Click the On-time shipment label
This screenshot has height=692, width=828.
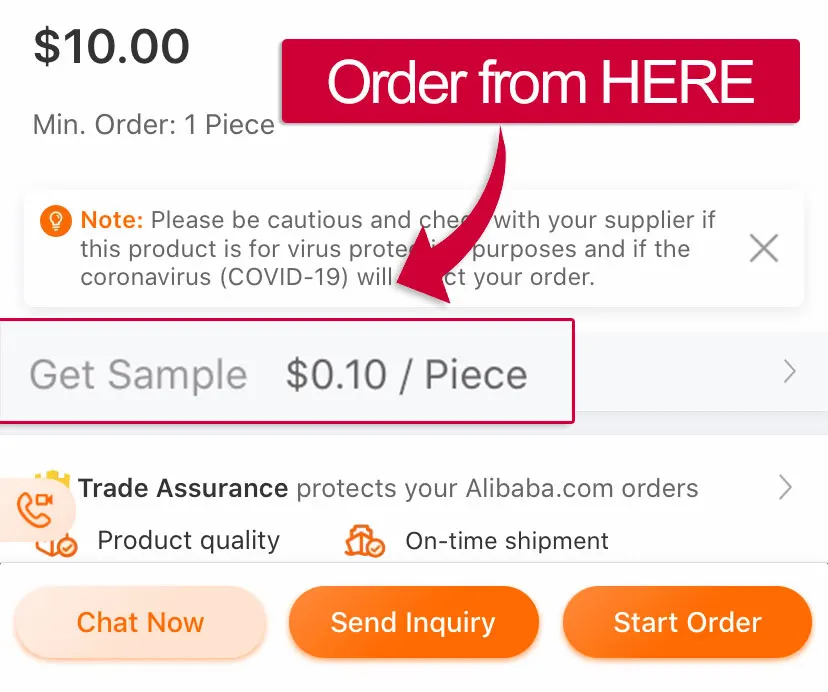tap(506, 541)
